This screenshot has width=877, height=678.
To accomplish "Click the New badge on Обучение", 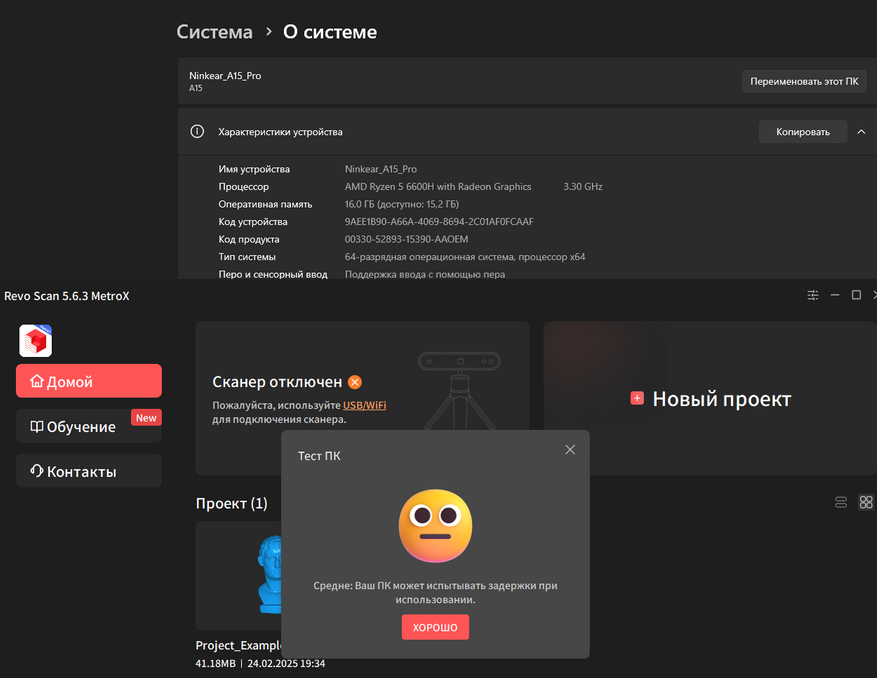I will [x=146, y=418].
